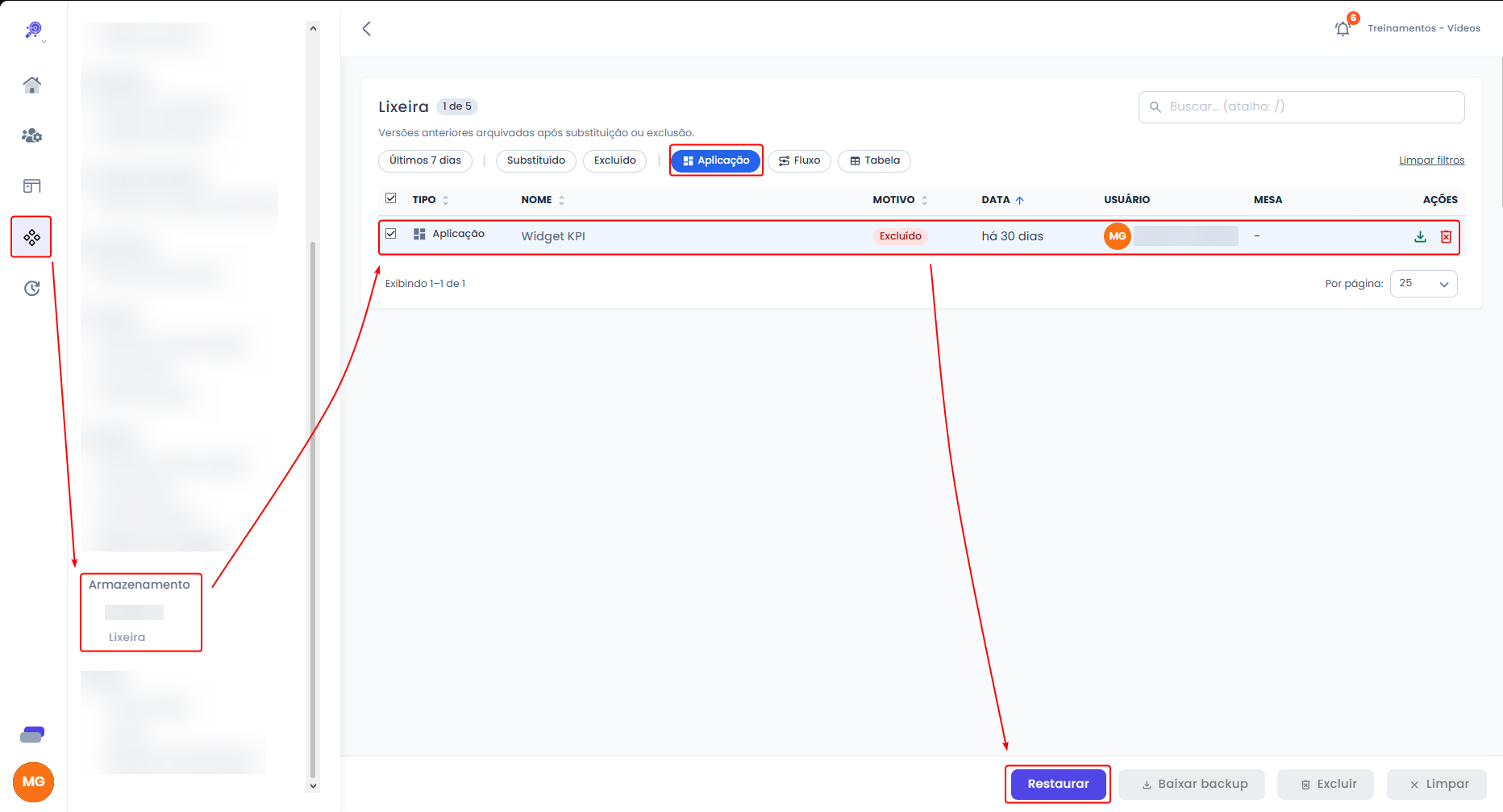This screenshot has width=1503, height=812.
Task: Click the '1 de 5' counter badge
Action: click(x=457, y=106)
